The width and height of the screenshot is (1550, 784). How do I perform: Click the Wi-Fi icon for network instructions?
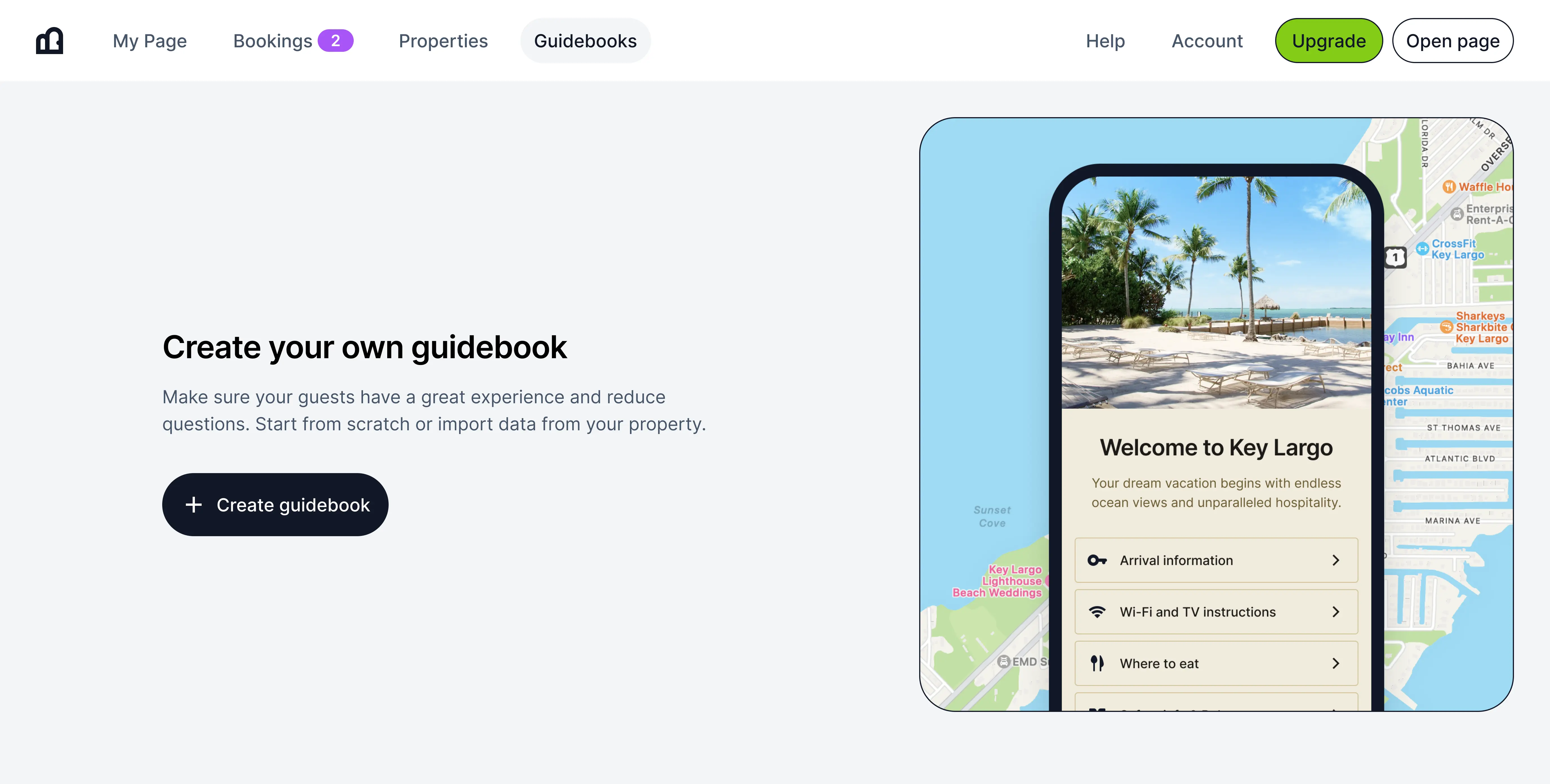(x=1098, y=611)
